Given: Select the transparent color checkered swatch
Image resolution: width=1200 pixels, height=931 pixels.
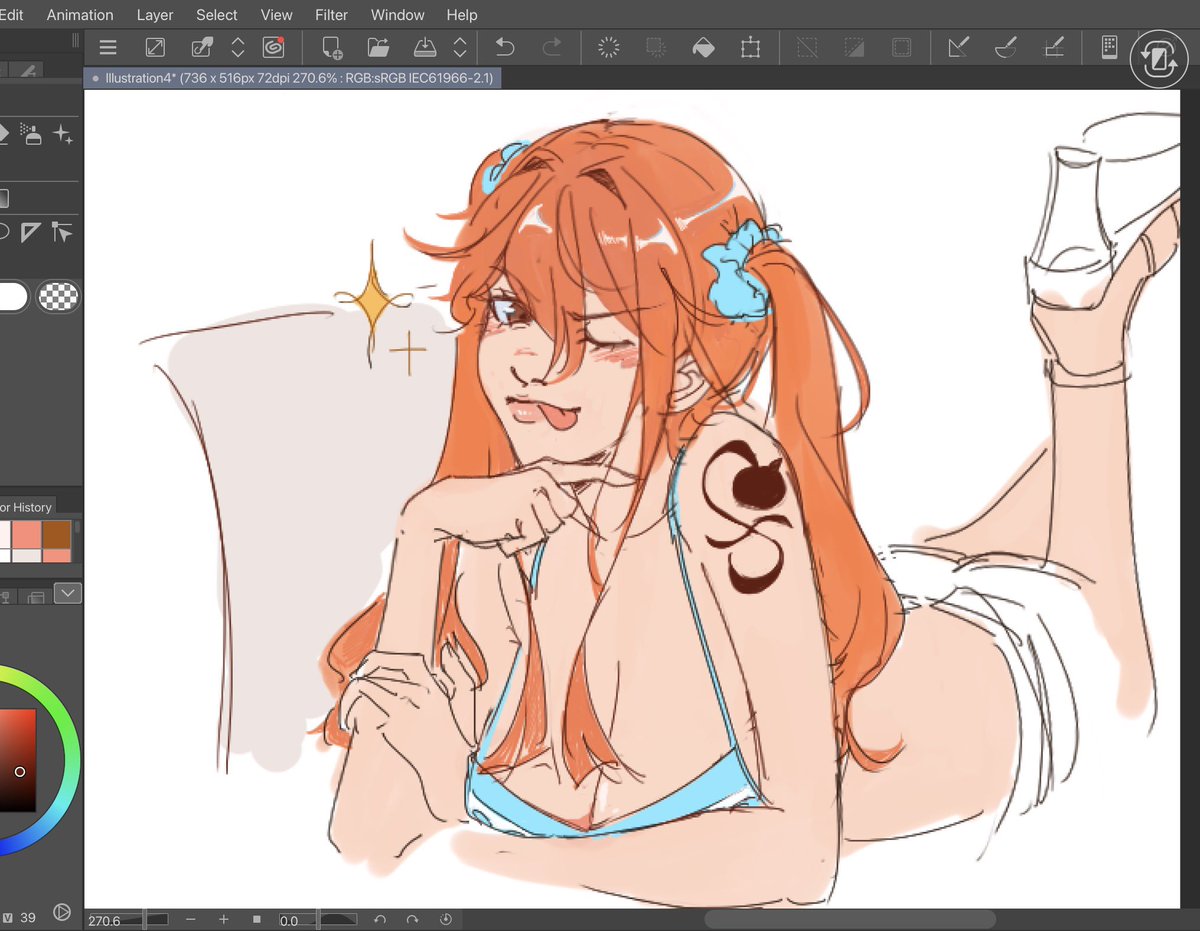Looking at the screenshot, I should (x=58, y=296).
